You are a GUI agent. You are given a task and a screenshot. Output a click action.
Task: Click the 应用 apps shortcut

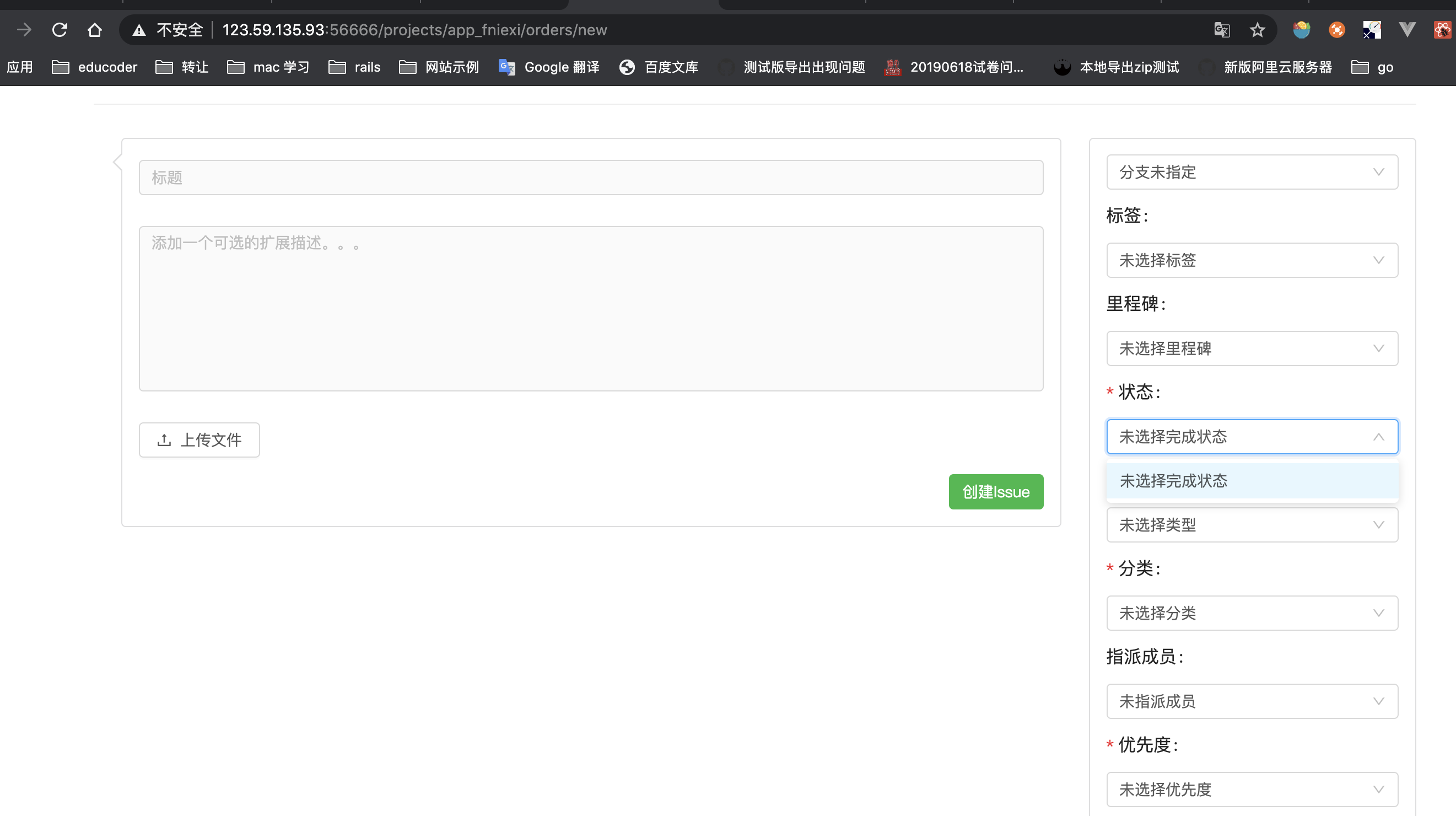(x=20, y=67)
